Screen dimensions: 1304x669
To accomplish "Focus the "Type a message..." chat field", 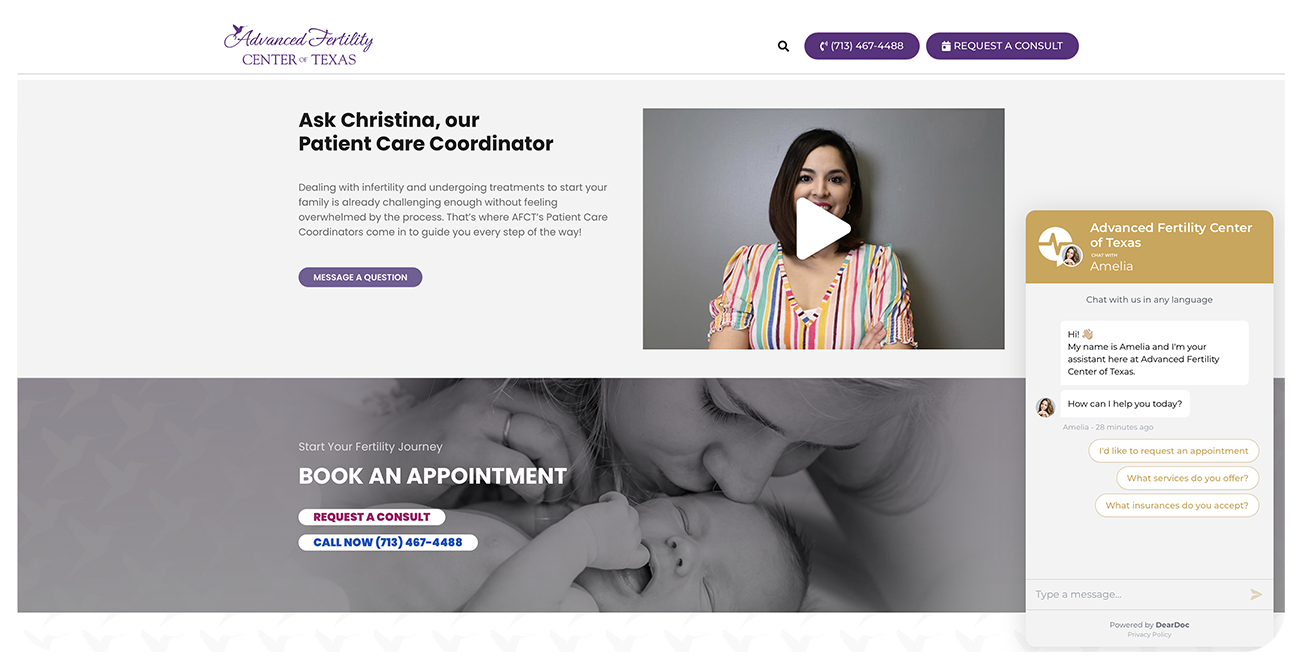I will [1138, 594].
